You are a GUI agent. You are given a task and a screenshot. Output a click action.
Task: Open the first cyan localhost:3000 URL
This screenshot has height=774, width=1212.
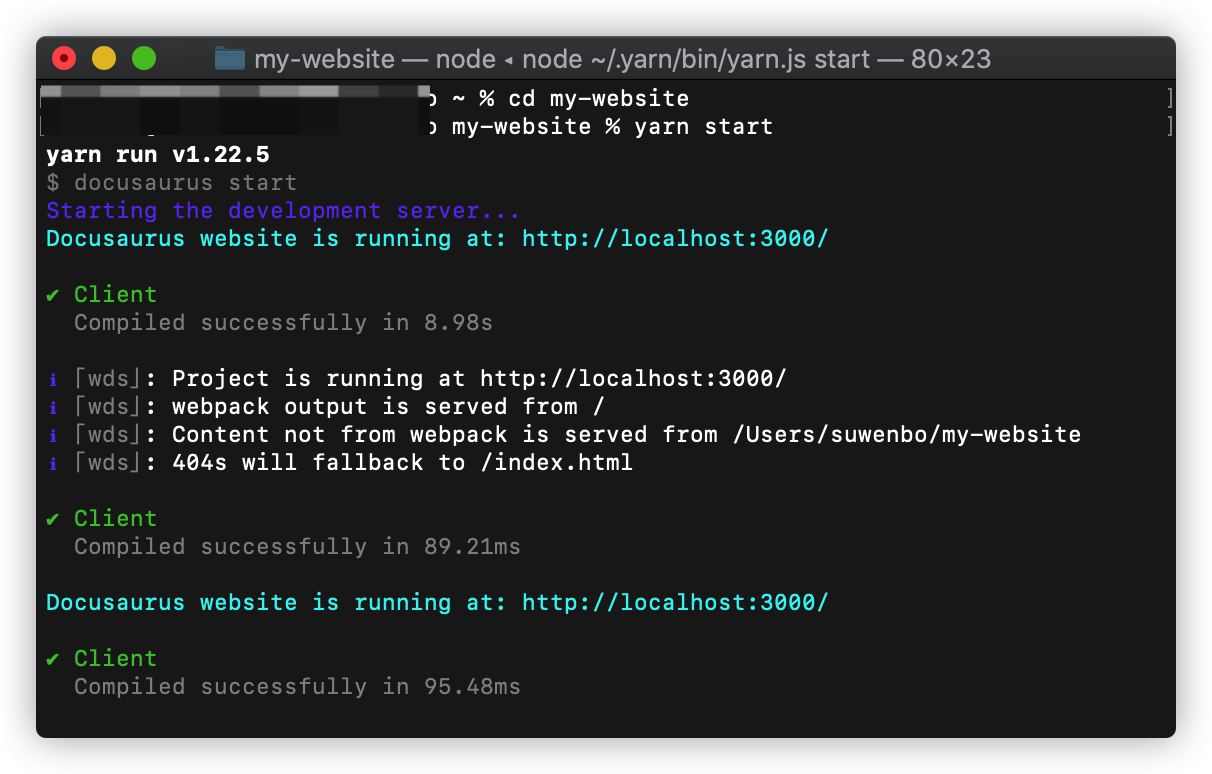[x=675, y=239]
